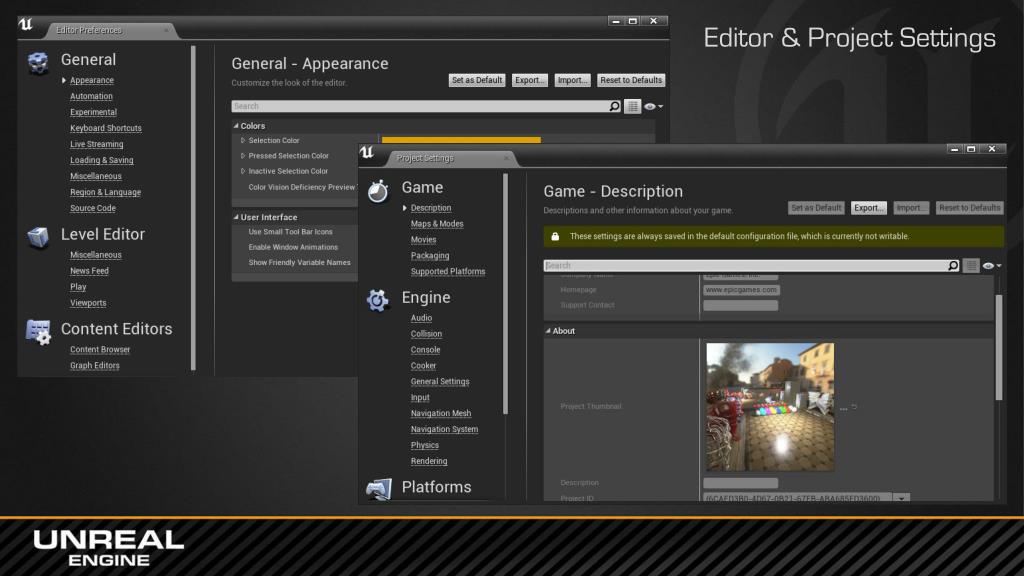Viewport: 1024px width, 576px height.
Task: Click the General category icon in Editor Preferences
Action: tap(39, 62)
